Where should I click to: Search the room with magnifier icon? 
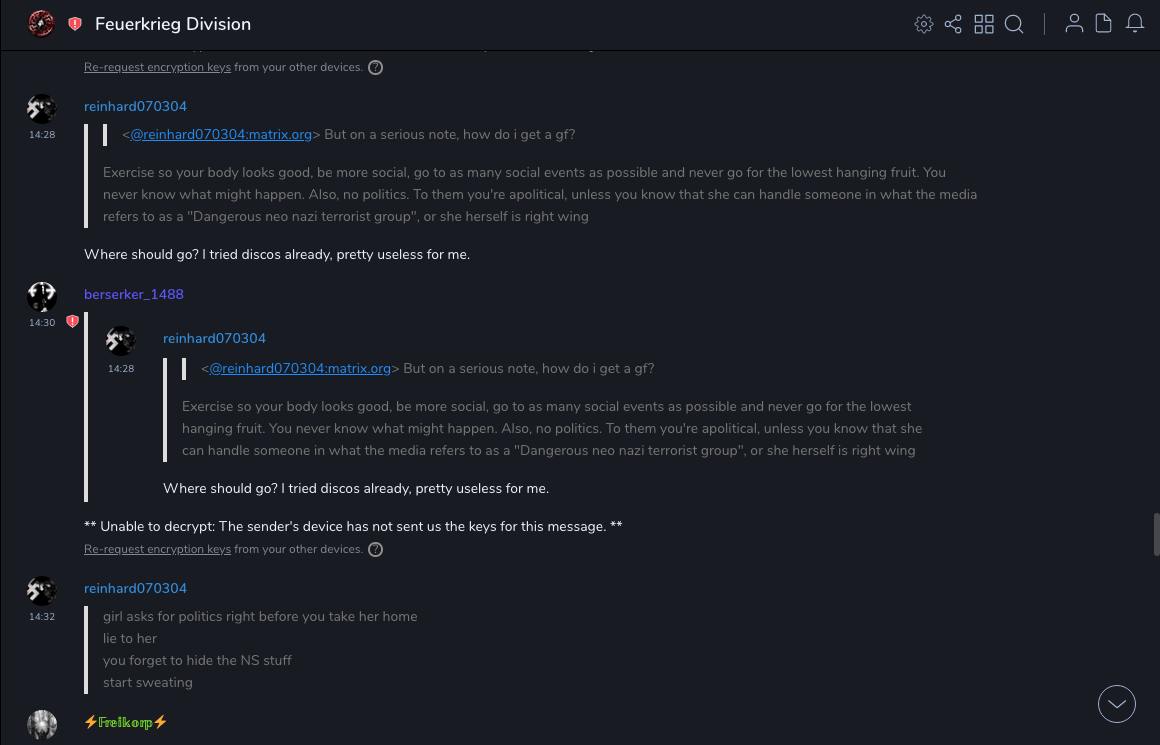coord(1014,24)
